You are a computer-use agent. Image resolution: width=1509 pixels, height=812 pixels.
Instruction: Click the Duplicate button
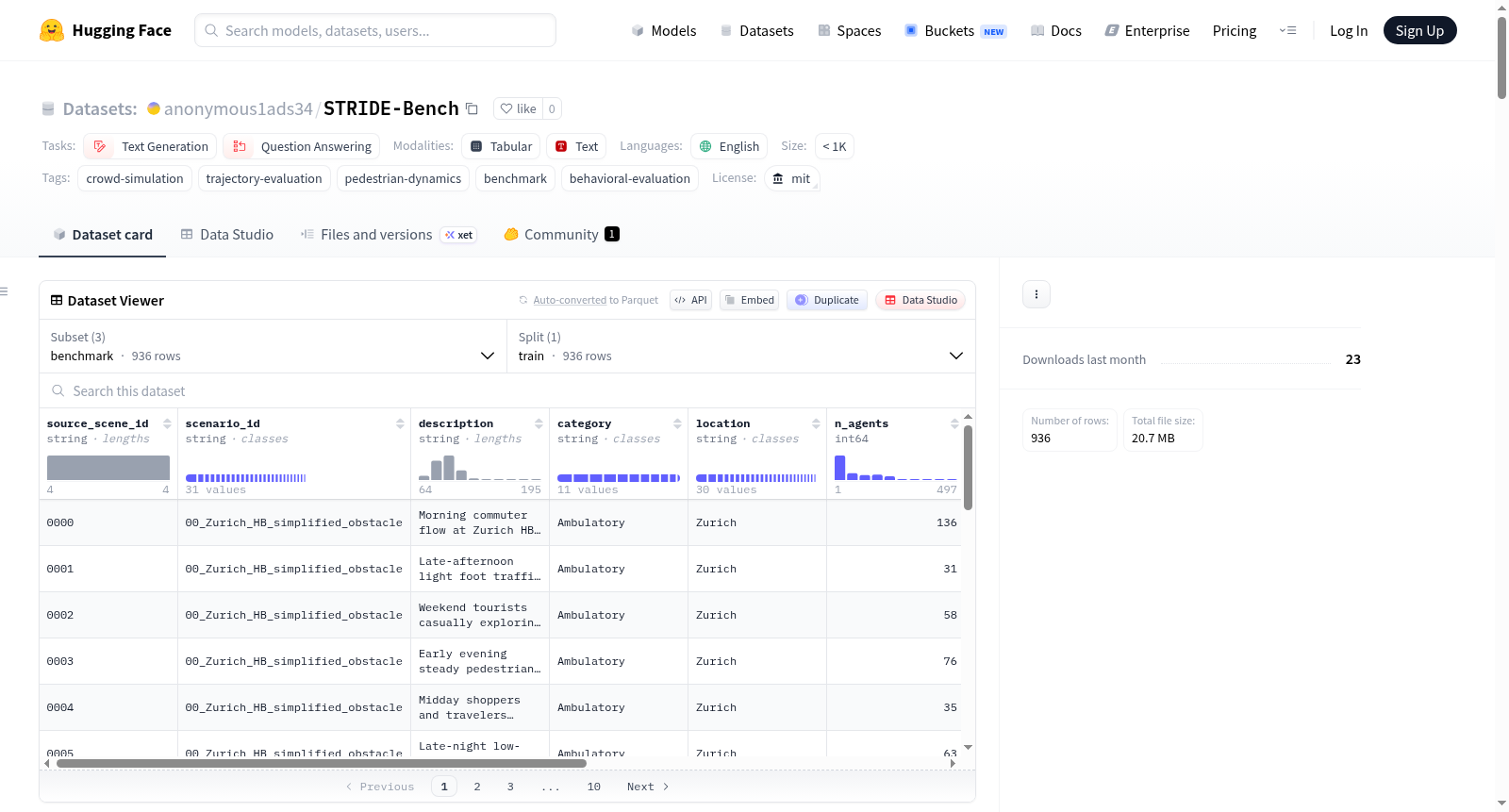click(x=827, y=300)
